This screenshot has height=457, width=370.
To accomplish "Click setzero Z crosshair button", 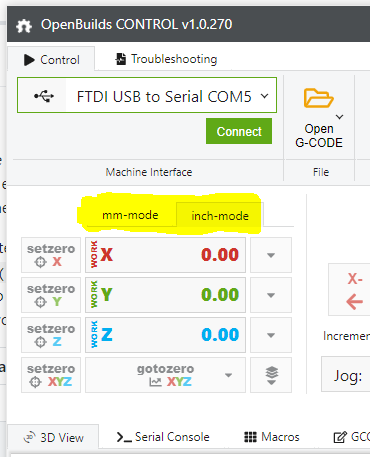I will click(x=51, y=335).
